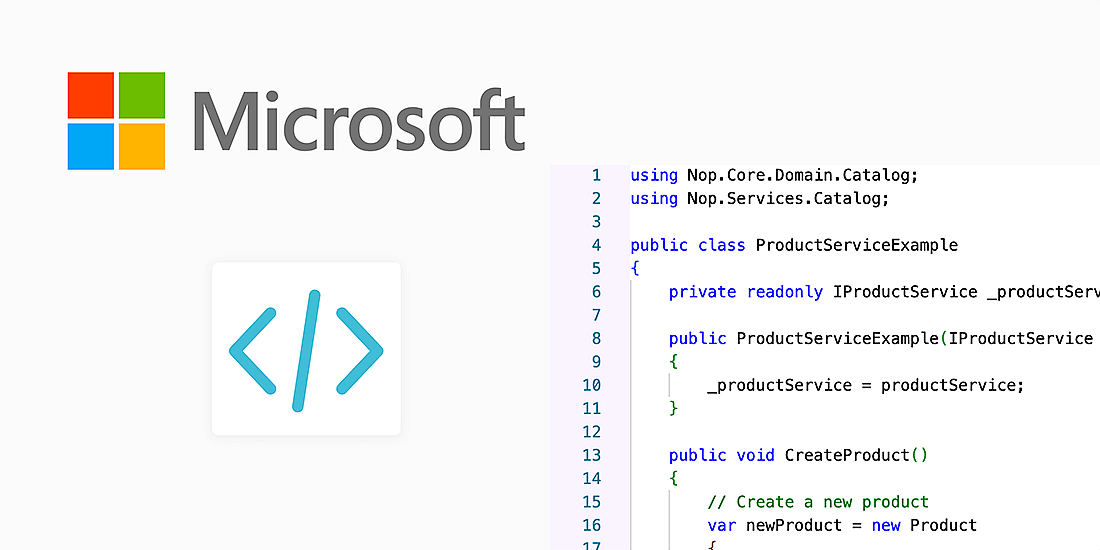The height and width of the screenshot is (550, 1100).
Task: Click '_productService = productService;' line
Action: (x=866, y=385)
